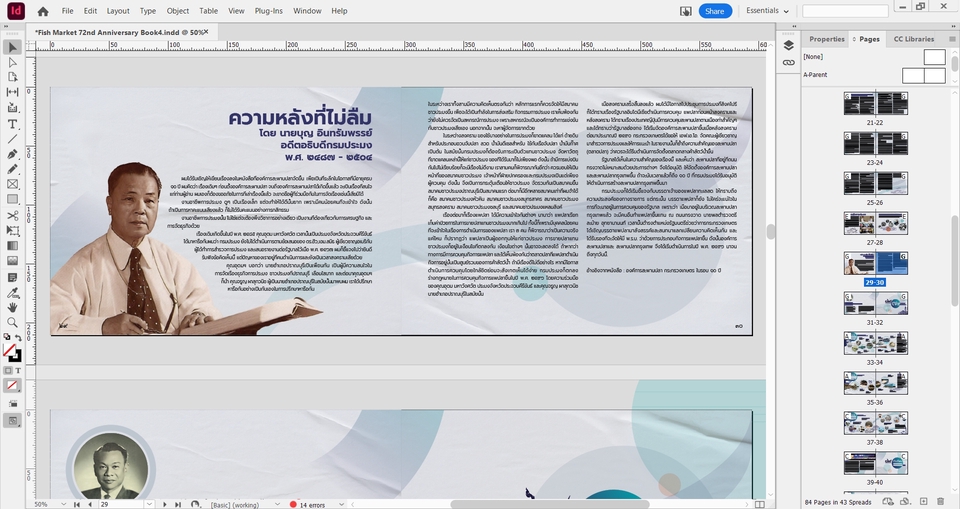Select the Eyedropper tool
The height and width of the screenshot is (509, 960).
tap(13, 293)
